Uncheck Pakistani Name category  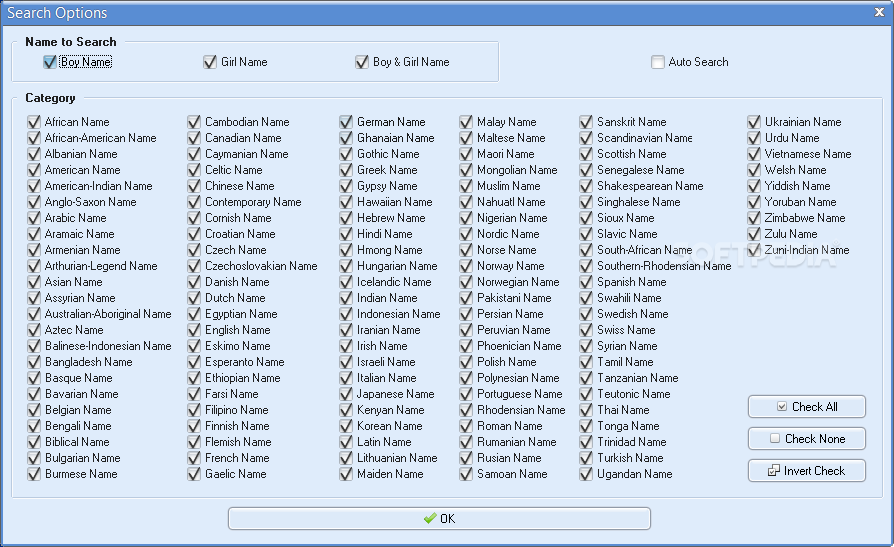[466, 298]
